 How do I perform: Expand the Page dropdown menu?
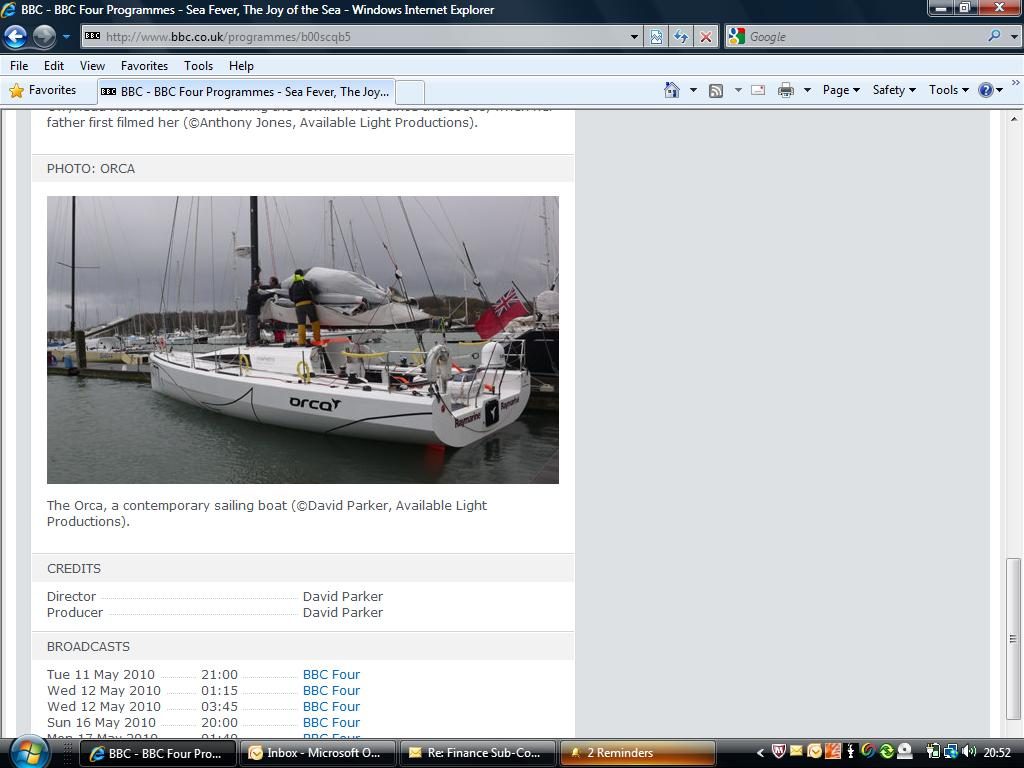tap(838, 90)
